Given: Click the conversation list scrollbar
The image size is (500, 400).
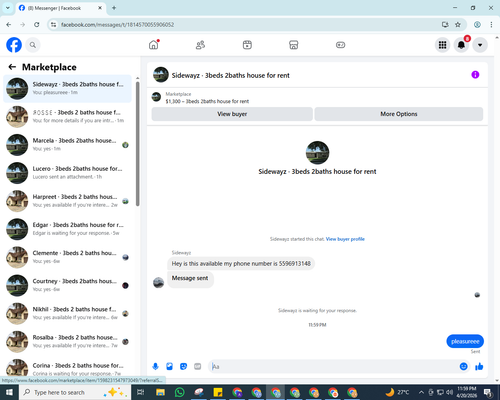Looking at the screenshot, I should [x=137, y=143].
